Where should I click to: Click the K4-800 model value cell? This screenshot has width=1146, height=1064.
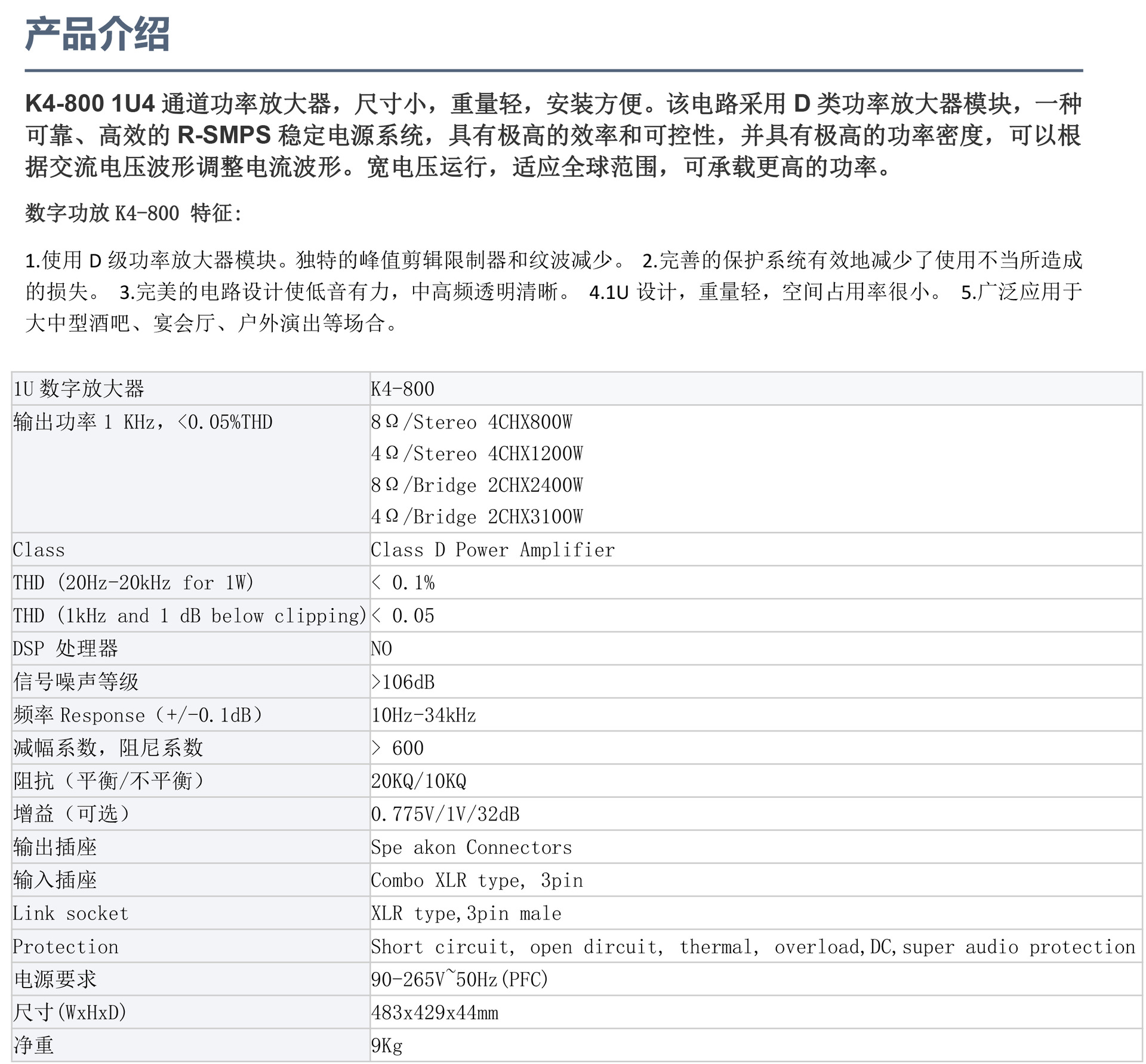pyautogui.click(x=402, y=389)
